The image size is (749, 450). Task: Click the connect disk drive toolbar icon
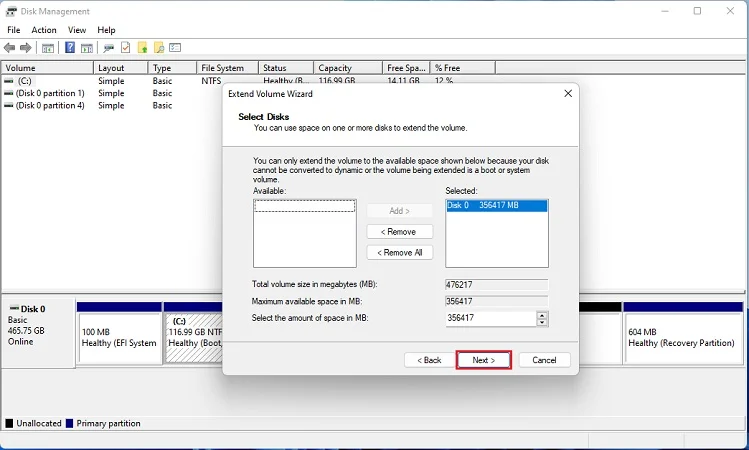click(109, 48)
